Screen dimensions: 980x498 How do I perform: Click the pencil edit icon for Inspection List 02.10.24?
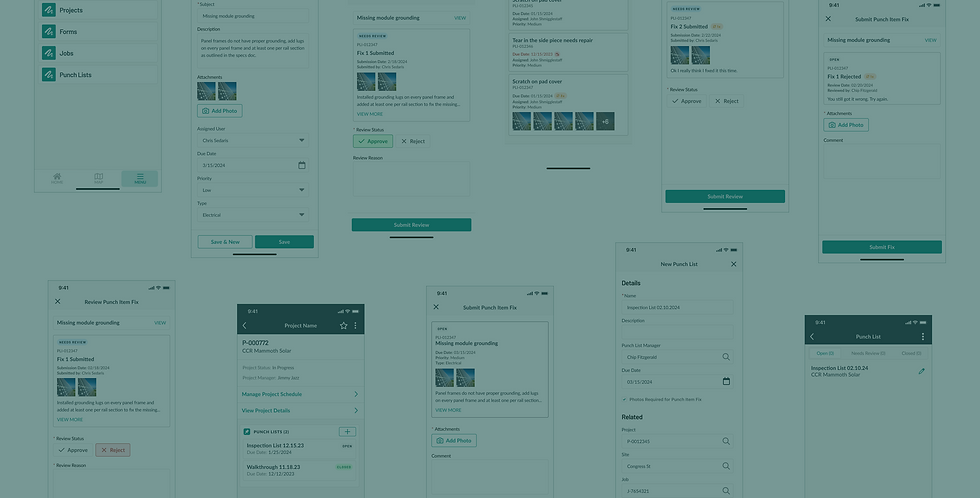tap(921, 371)
